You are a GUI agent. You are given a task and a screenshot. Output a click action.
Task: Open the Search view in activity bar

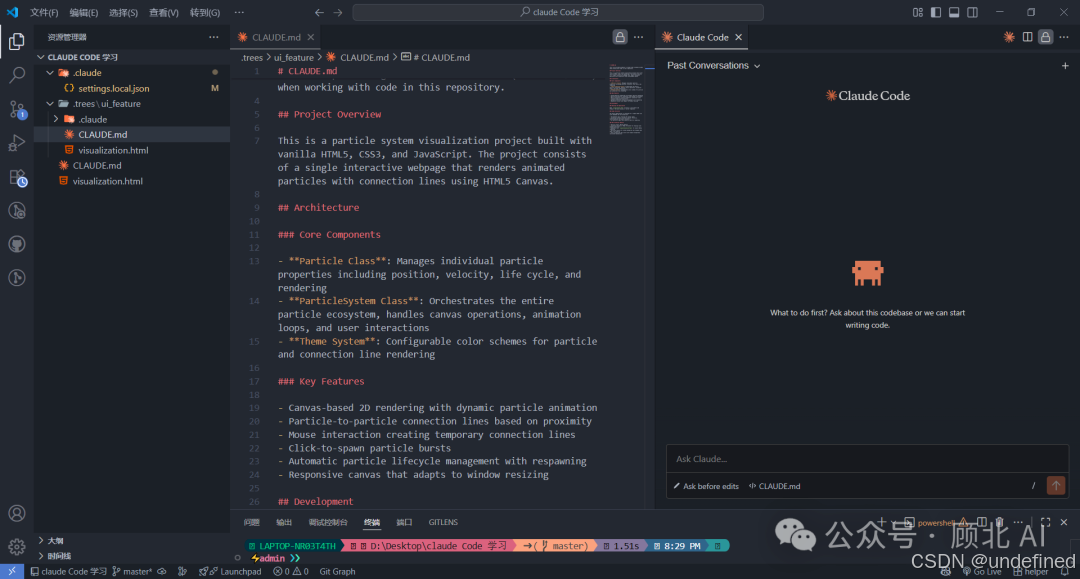[x=17, y=74]
